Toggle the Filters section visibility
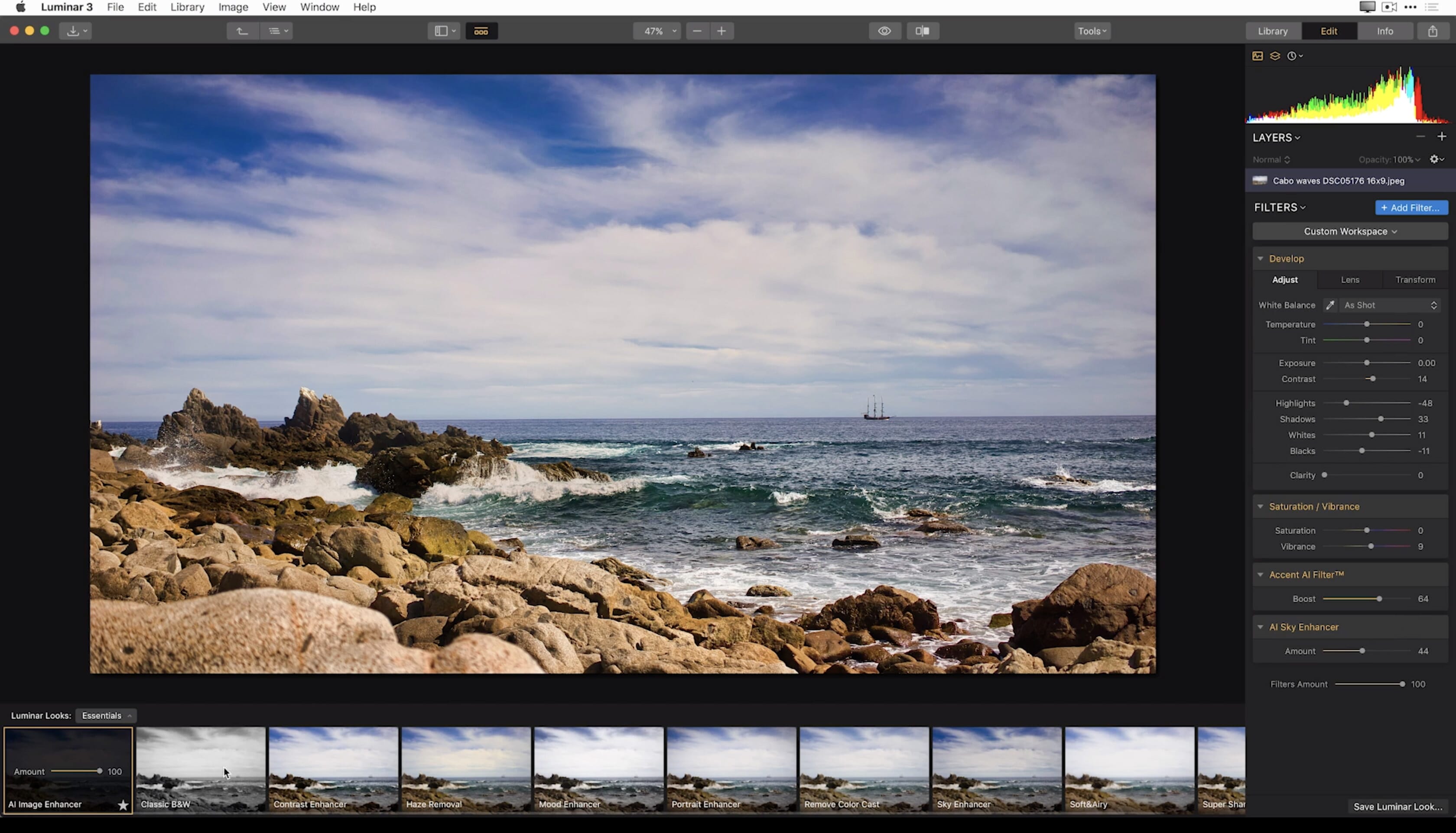1456x833 pixels. 1279,206
